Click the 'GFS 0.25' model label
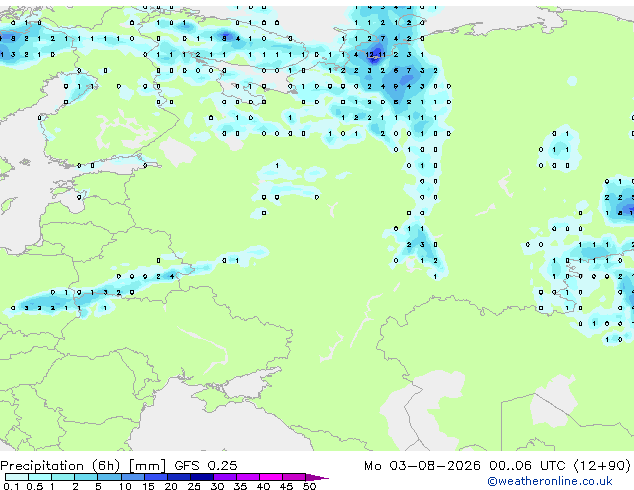 pyautogui.click(x=206, y=466)
